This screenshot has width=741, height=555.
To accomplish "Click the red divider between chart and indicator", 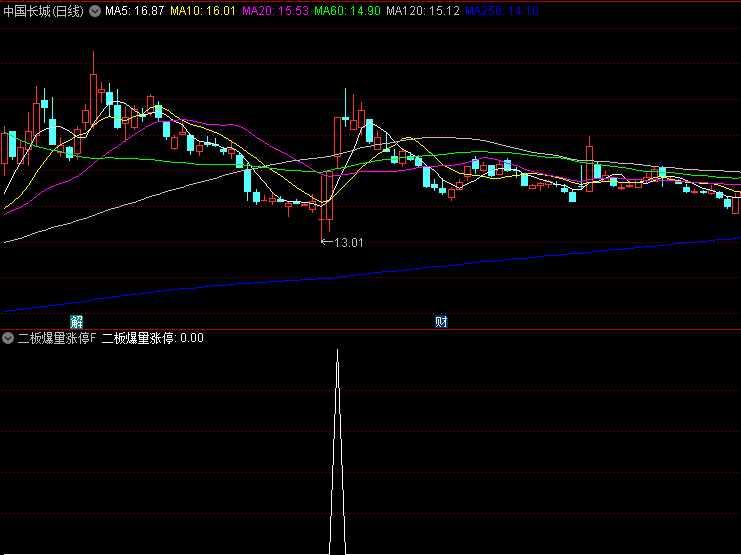I will 370,329.
